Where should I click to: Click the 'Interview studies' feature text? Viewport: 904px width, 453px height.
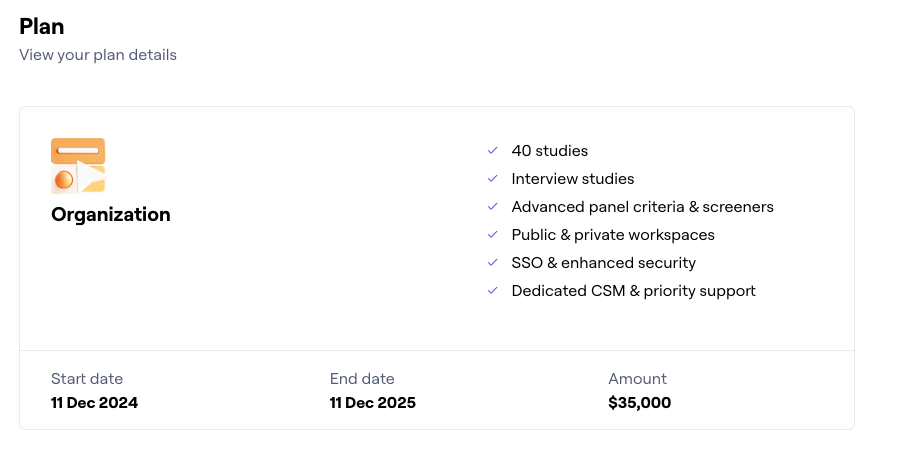(572, 179)
